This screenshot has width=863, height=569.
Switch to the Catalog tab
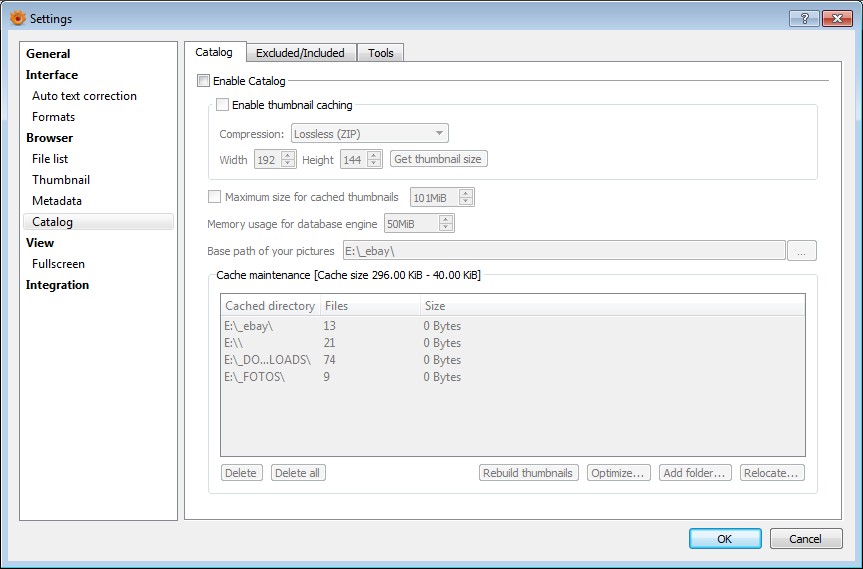pyautogui.click(x=214, y=52)
